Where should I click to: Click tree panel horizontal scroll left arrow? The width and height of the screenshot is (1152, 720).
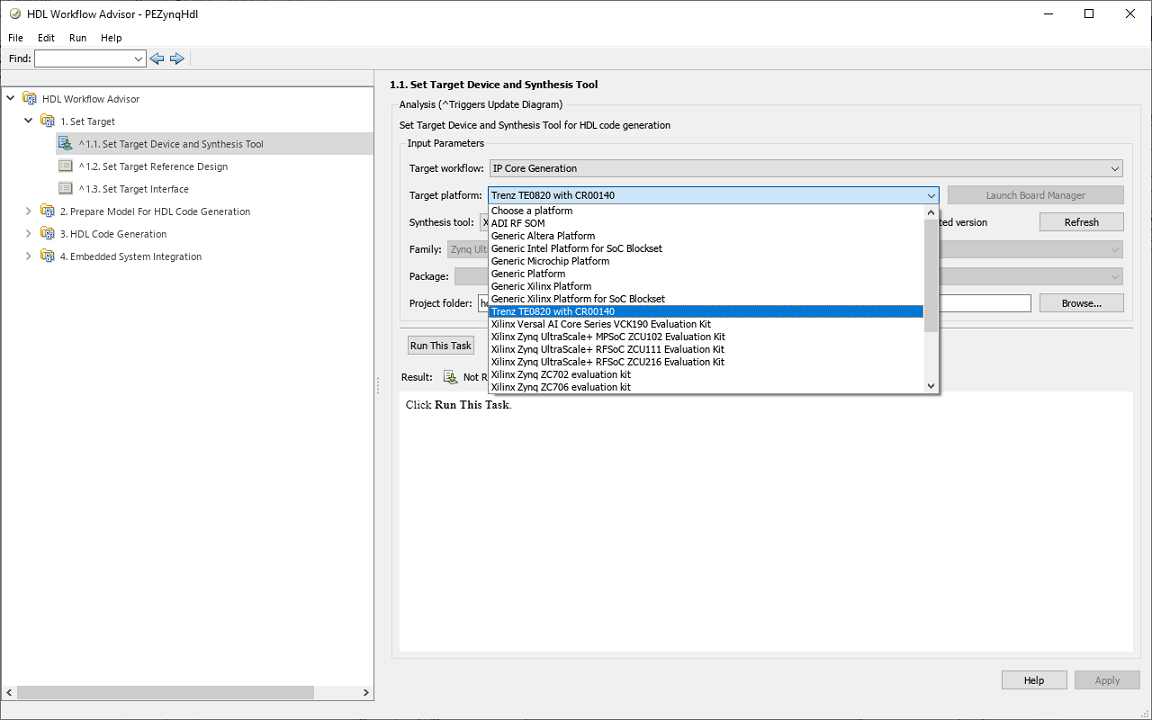click(10, 692)
